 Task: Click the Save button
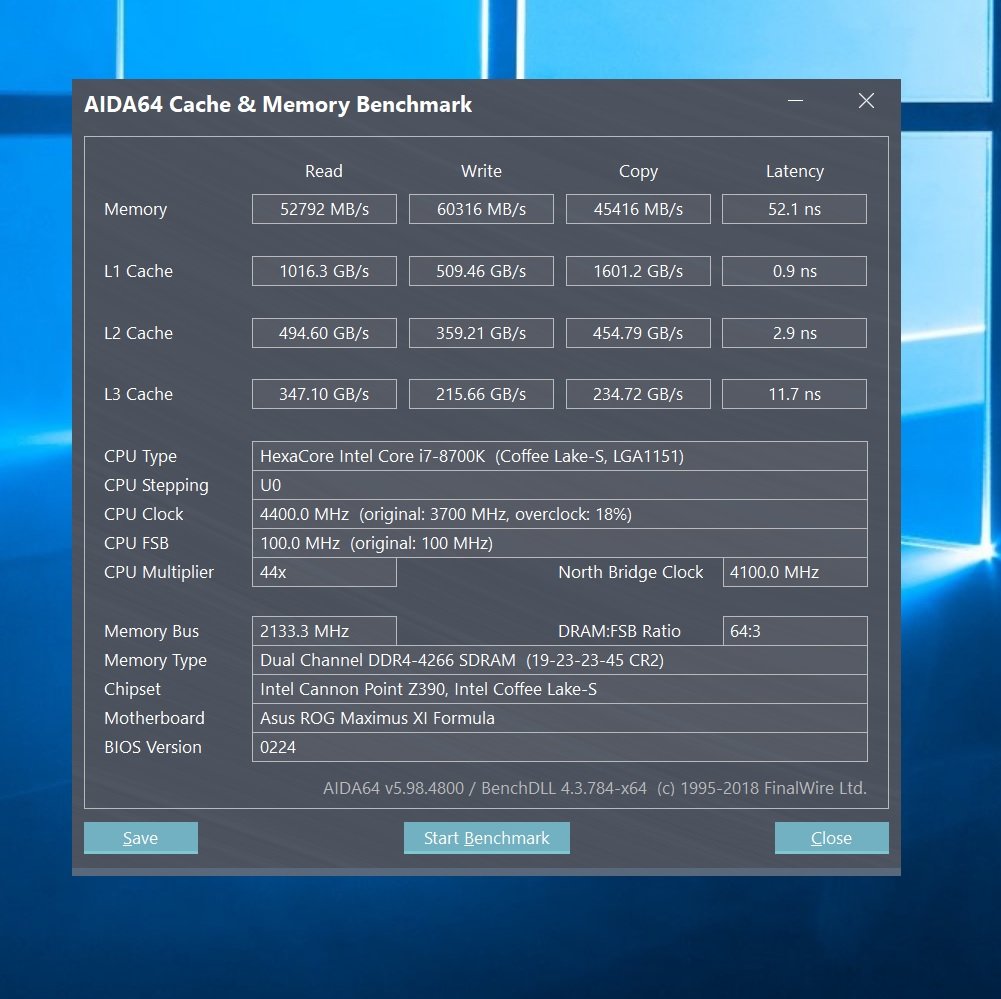tap(140, 838)
